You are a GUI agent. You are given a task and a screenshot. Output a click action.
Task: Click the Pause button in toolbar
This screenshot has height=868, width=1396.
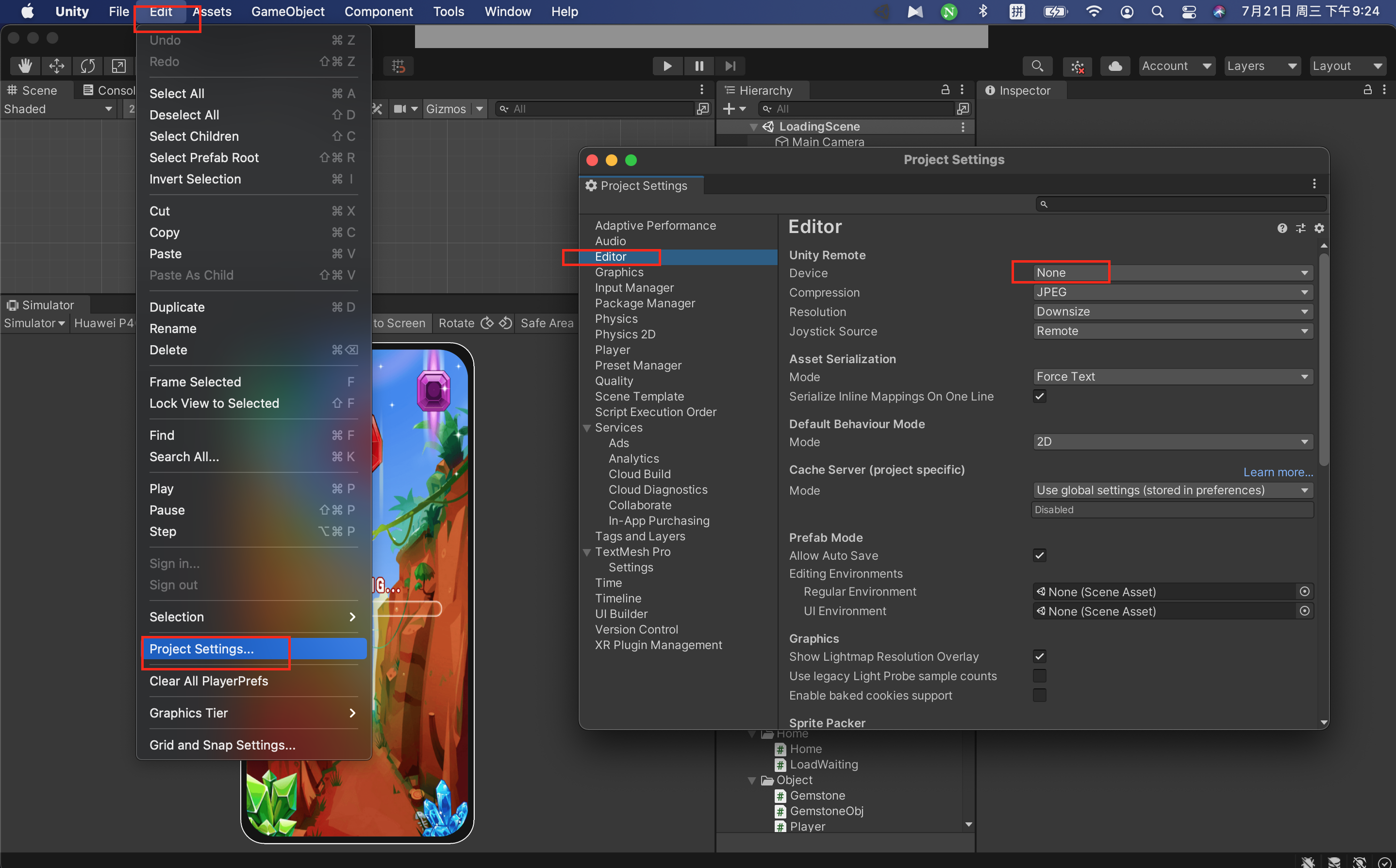click(698, 66)
